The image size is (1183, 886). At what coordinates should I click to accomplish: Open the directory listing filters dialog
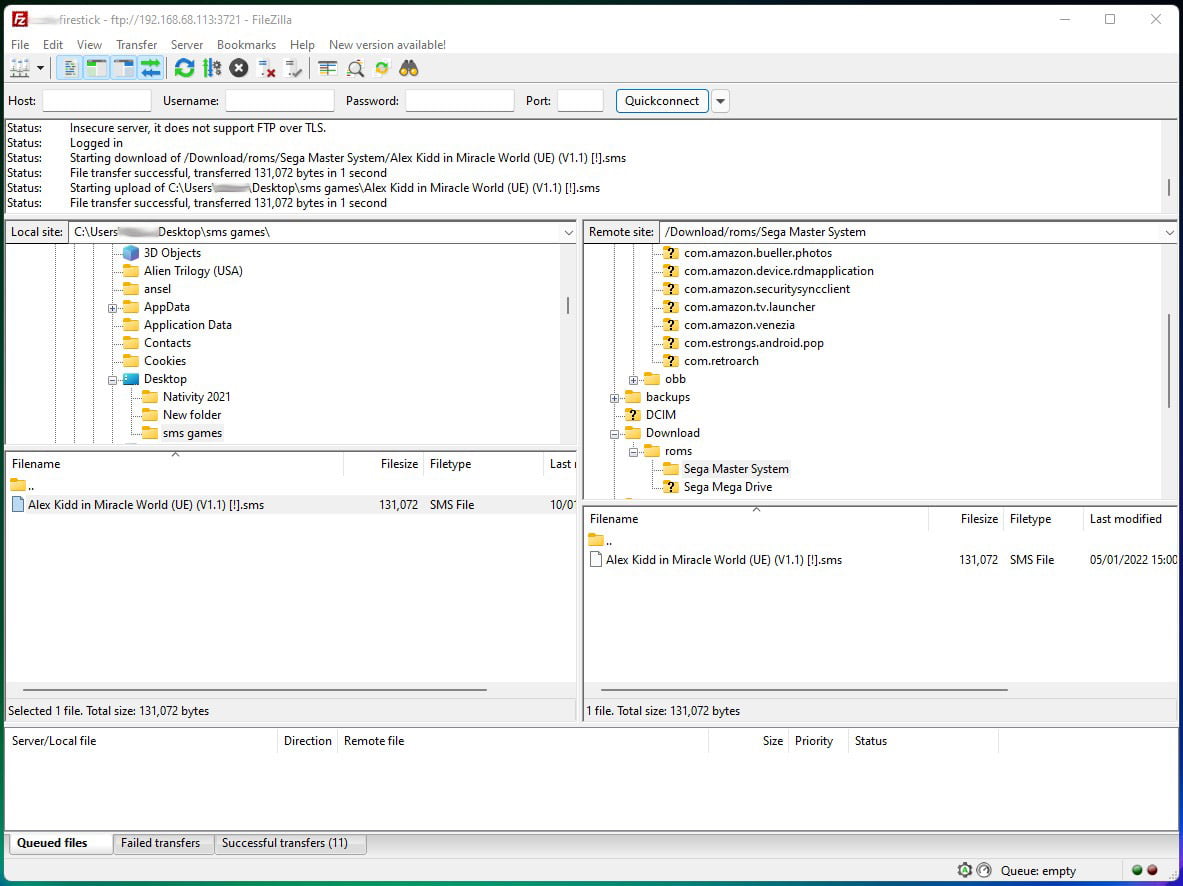pos(327,69)
